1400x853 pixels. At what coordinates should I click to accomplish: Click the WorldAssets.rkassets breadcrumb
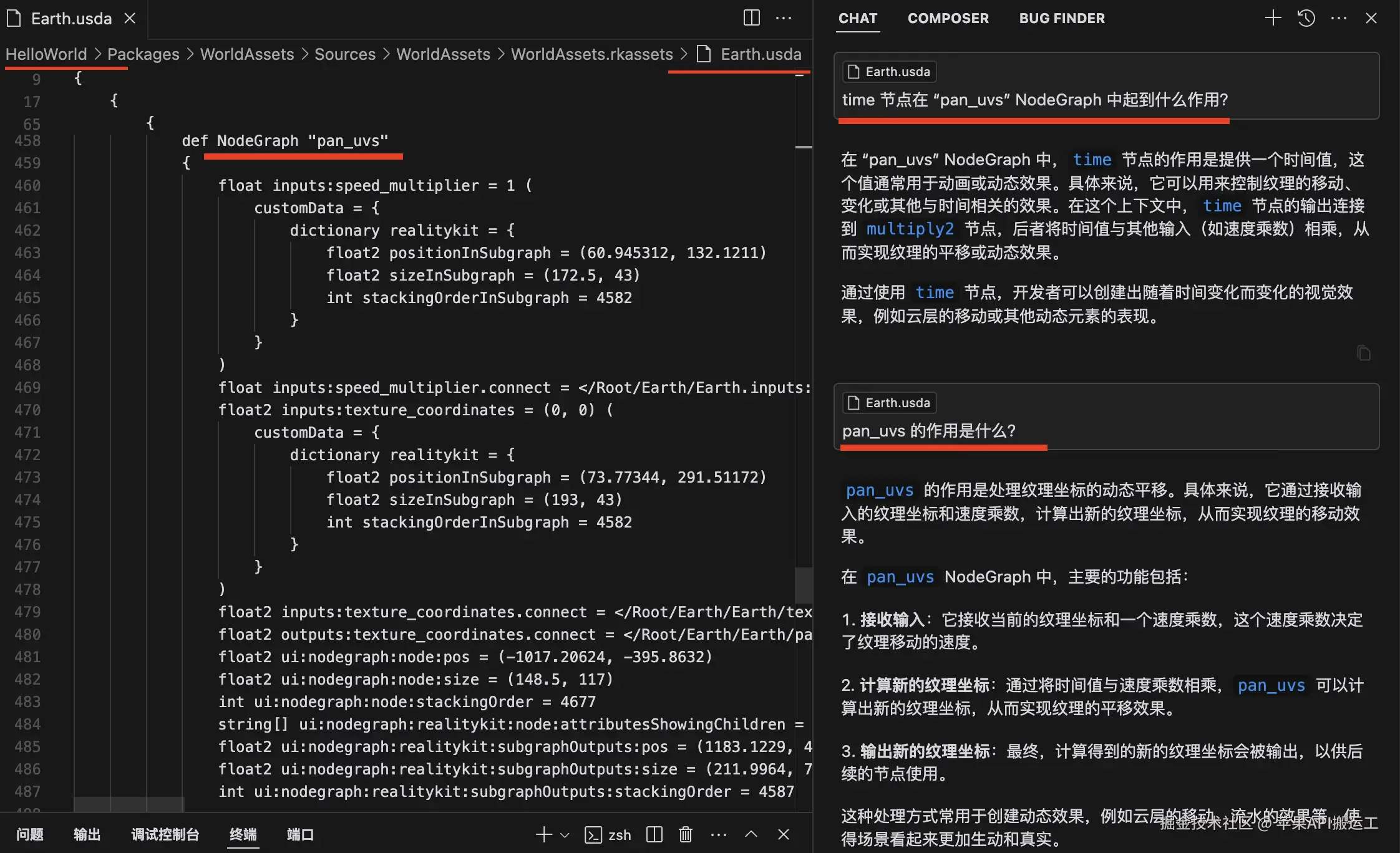tap(591, 54)
